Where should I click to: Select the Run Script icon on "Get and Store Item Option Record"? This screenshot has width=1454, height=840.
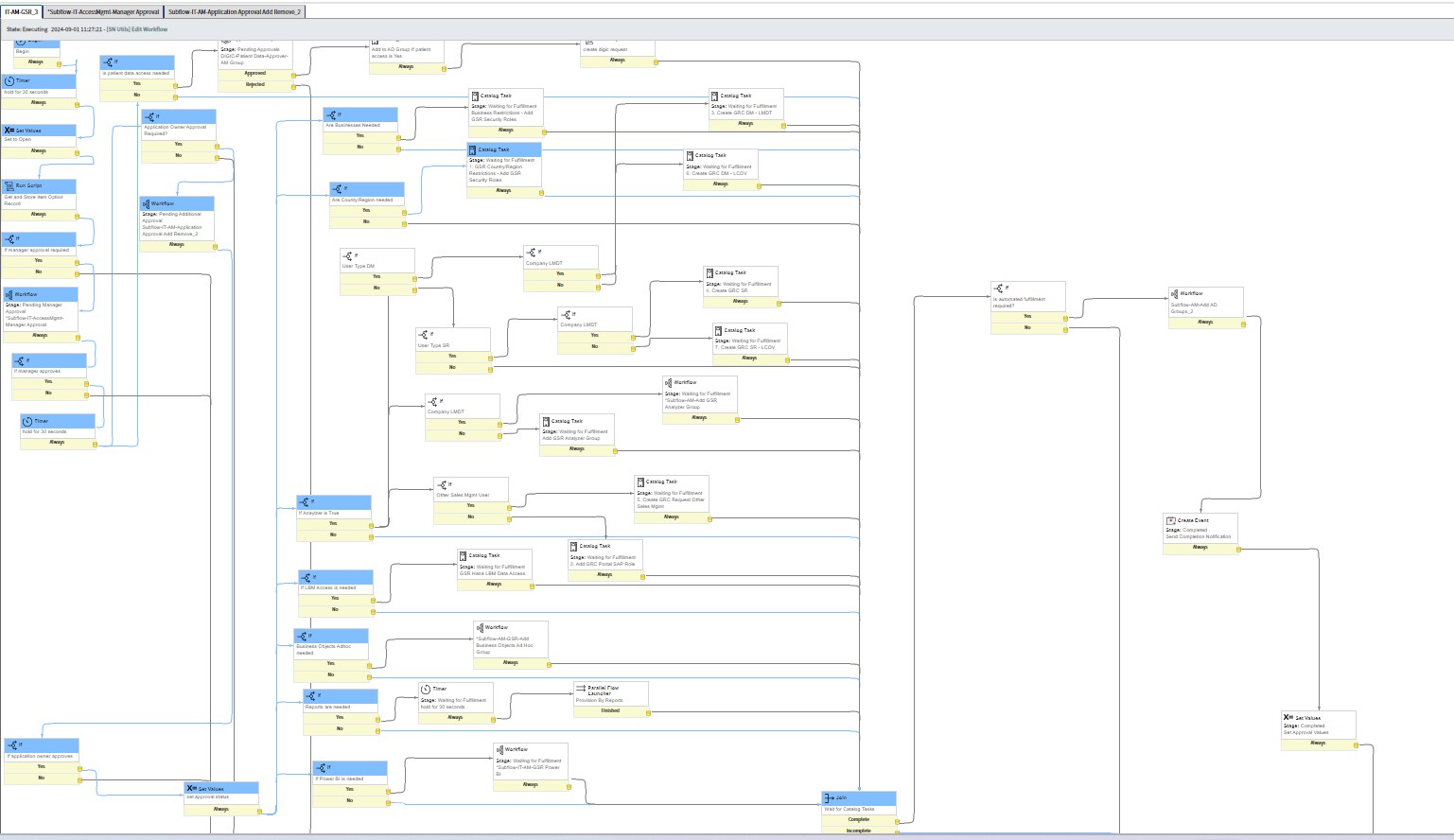[x=11, y=185]
